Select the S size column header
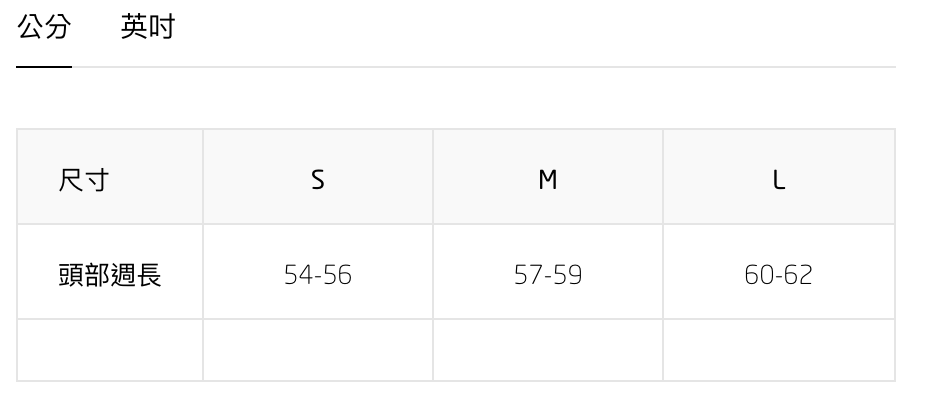 (x=318, y=180)
